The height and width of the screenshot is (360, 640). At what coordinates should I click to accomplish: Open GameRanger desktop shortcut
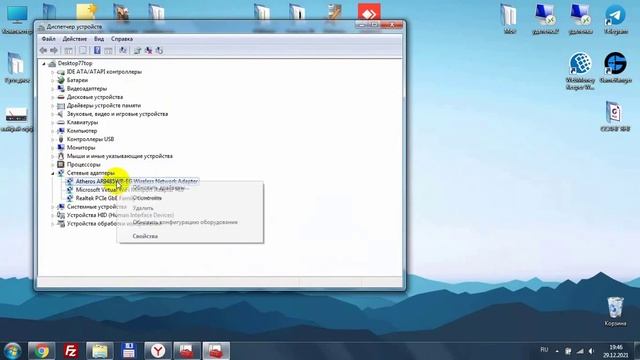click(616, 67)
